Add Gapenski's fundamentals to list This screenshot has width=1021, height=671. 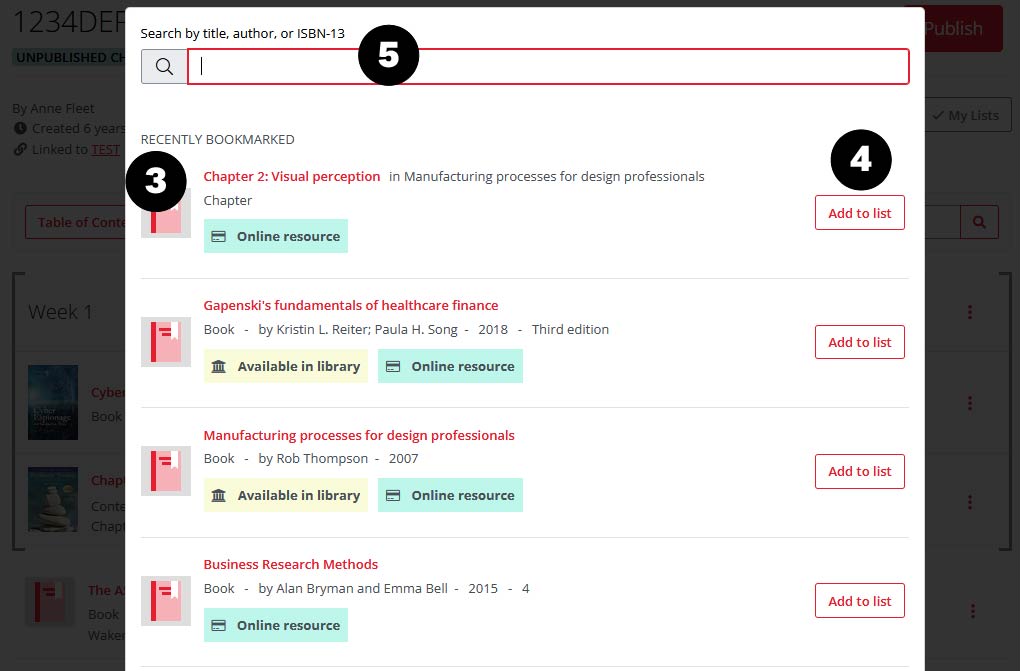(x=859, y=342)
